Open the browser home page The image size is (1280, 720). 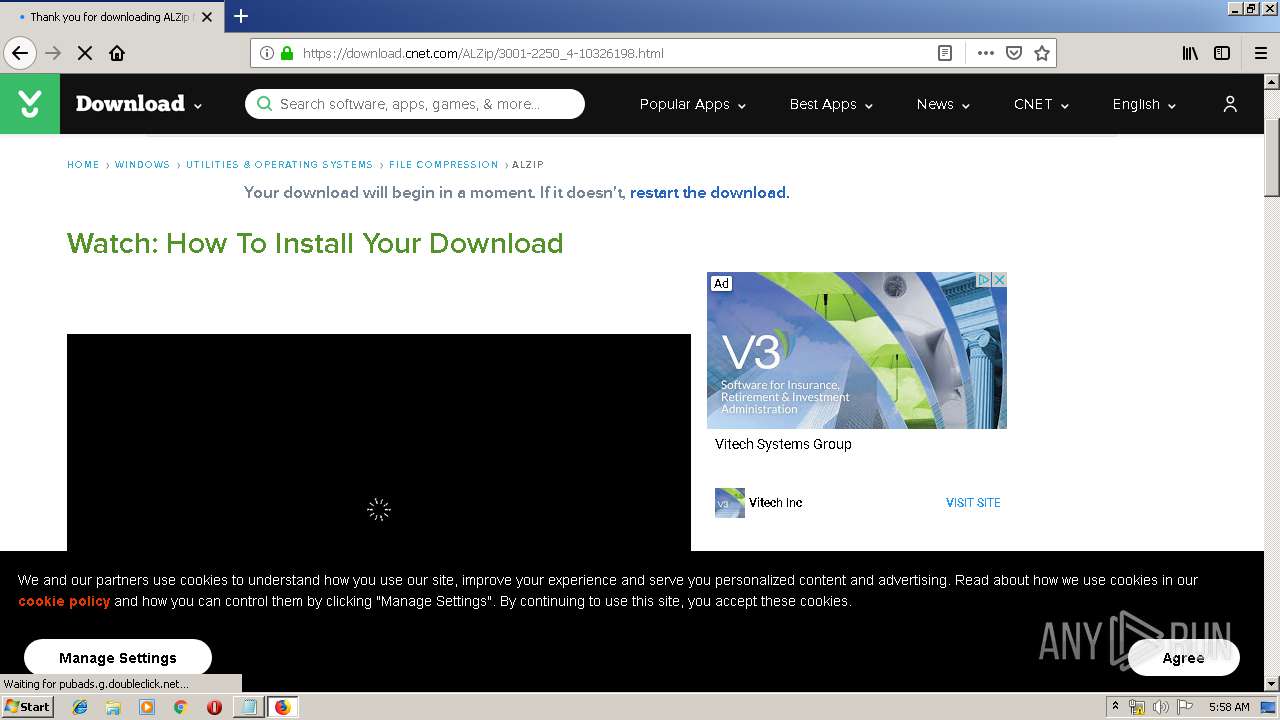click(117, 53)
